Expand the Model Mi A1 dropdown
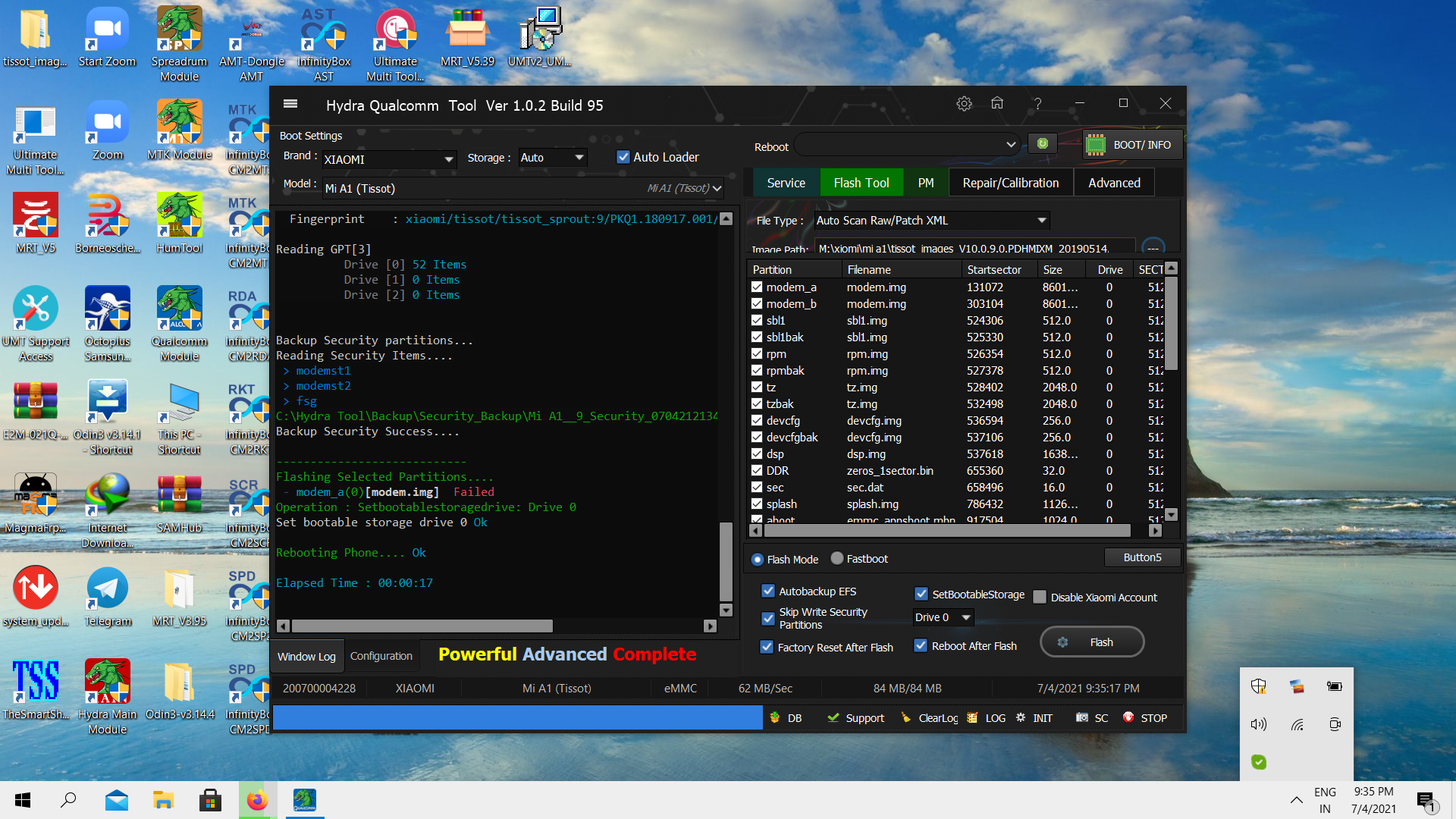 [x=717, y=188]
